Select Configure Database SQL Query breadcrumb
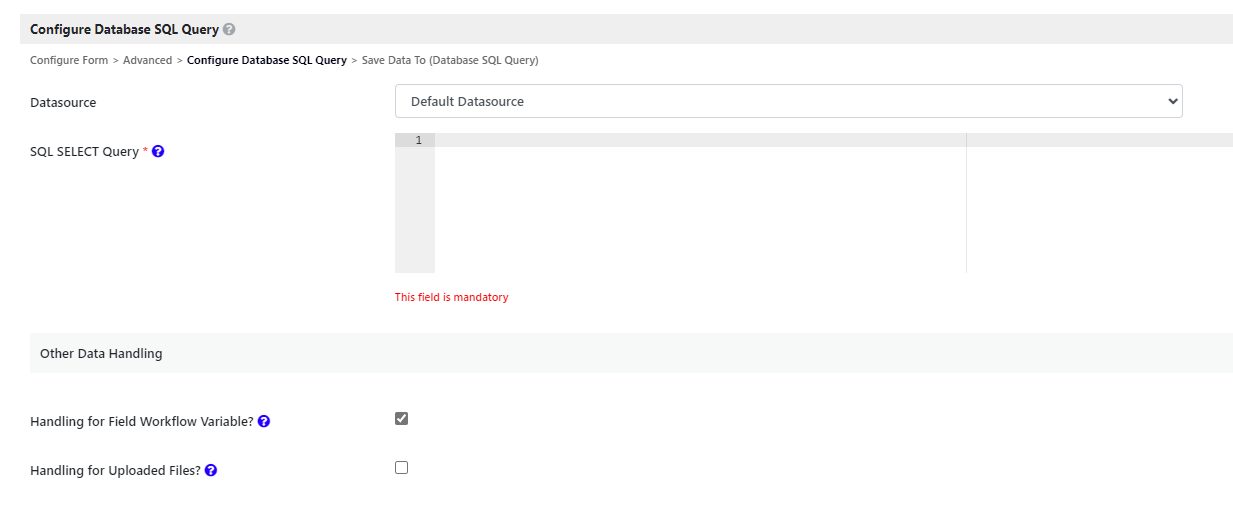 pyautogui.click(x=266, y=61)
